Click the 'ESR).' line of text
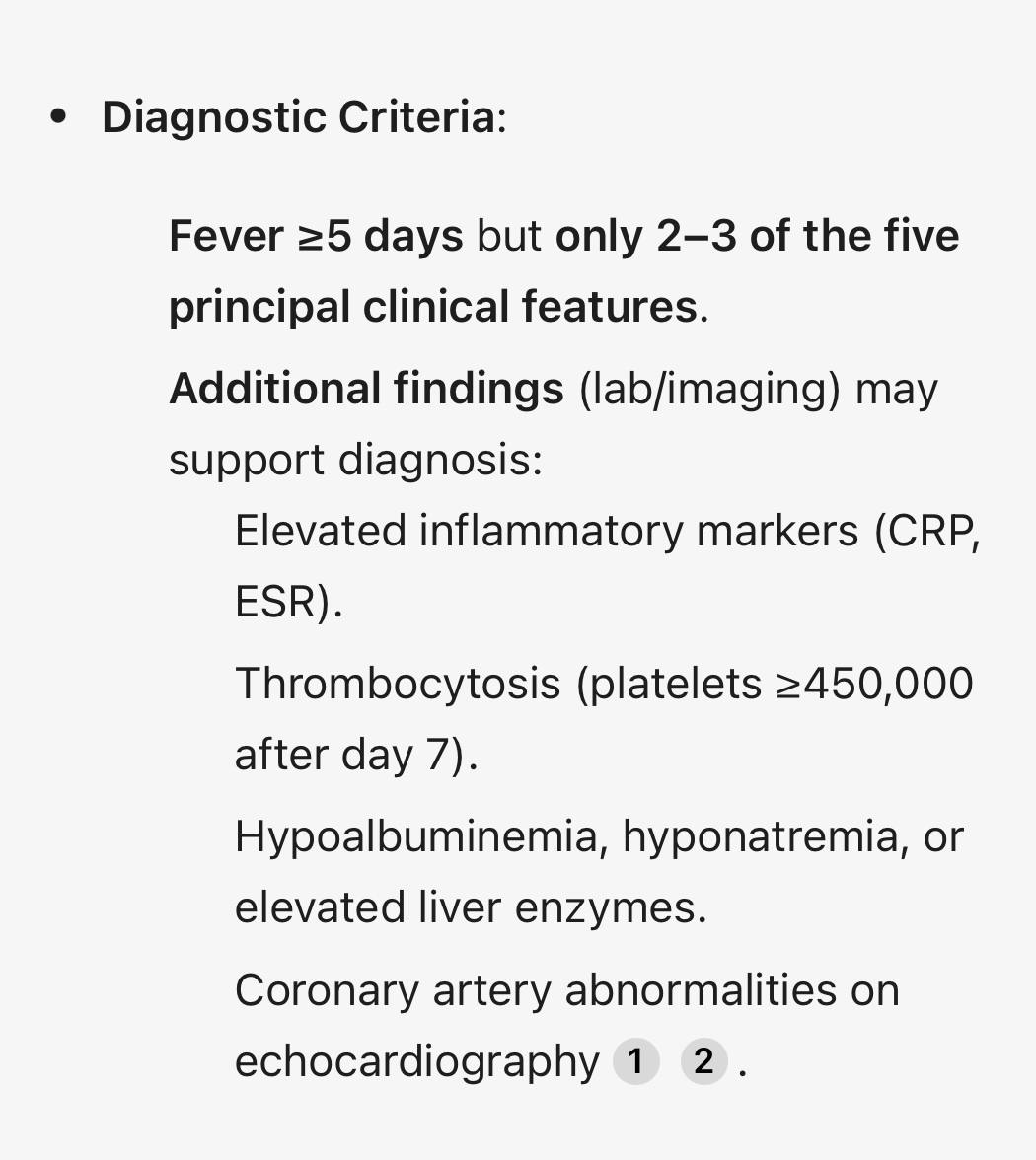The width and height of the screenshot is (1036, 1160). [288, 602]
